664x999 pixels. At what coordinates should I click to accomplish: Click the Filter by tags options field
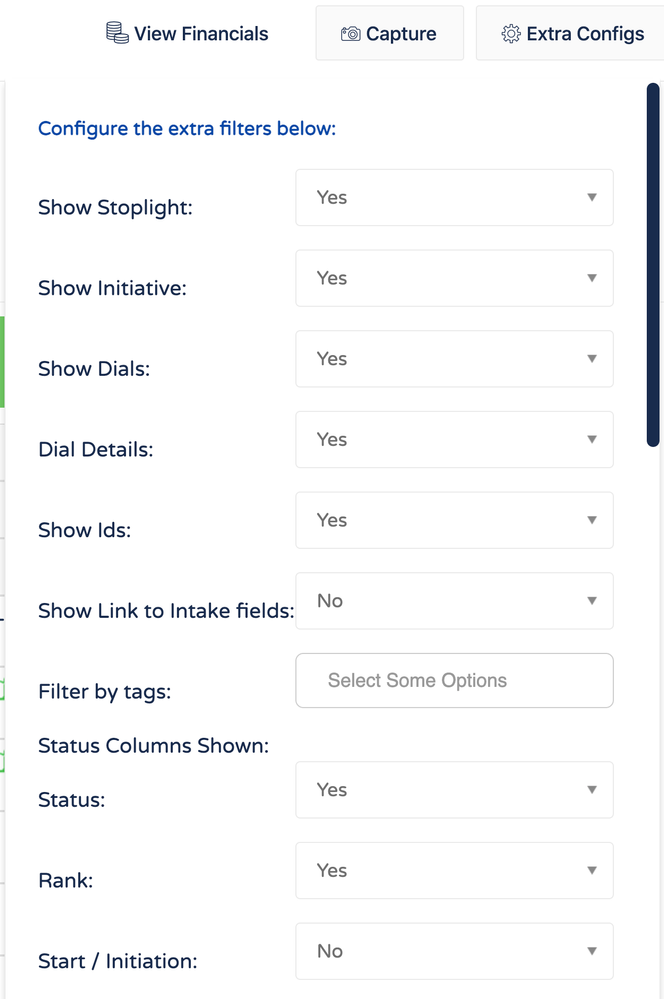tap(454, 680)
